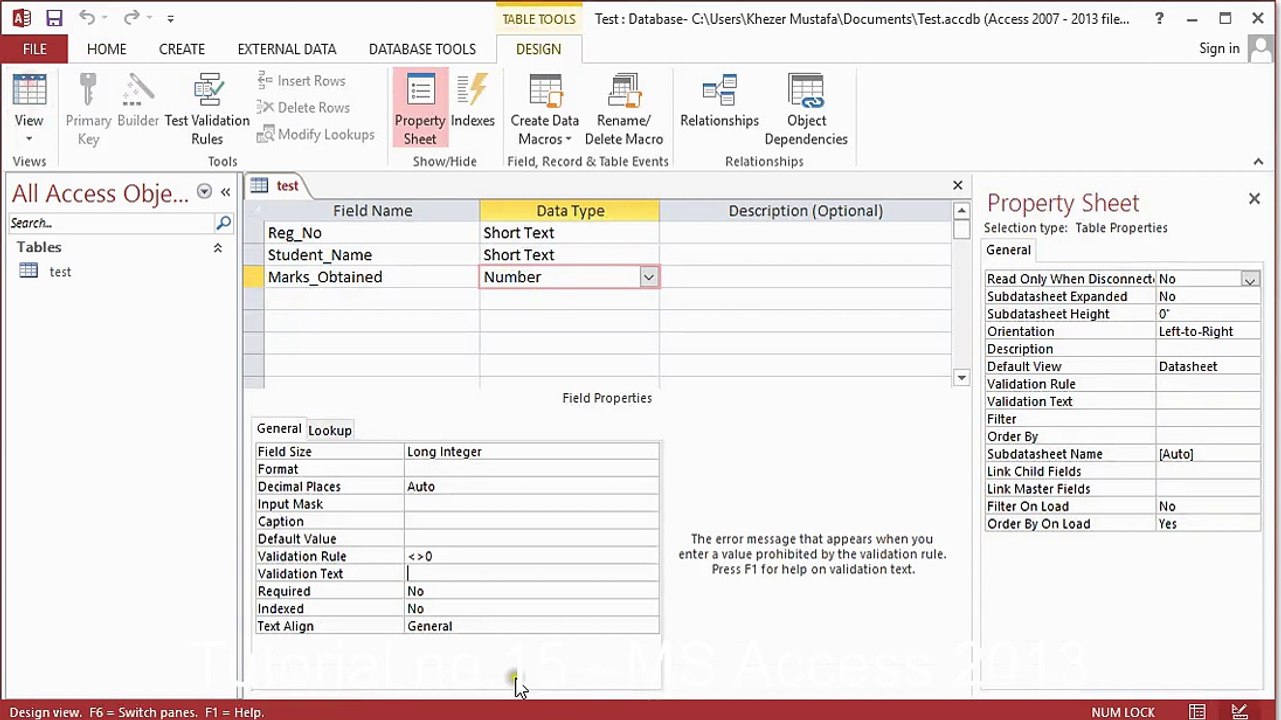Click the Subdatasheet Name [Auto] value
Screen dimensions: 1281x720
(1208, 454)
